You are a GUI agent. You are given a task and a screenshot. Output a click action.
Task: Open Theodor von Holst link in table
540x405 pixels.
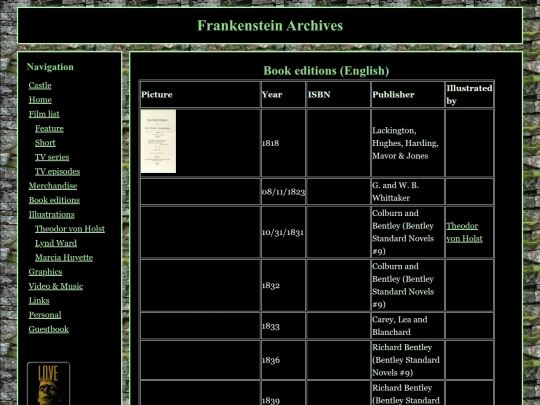(x=464, y=232)
